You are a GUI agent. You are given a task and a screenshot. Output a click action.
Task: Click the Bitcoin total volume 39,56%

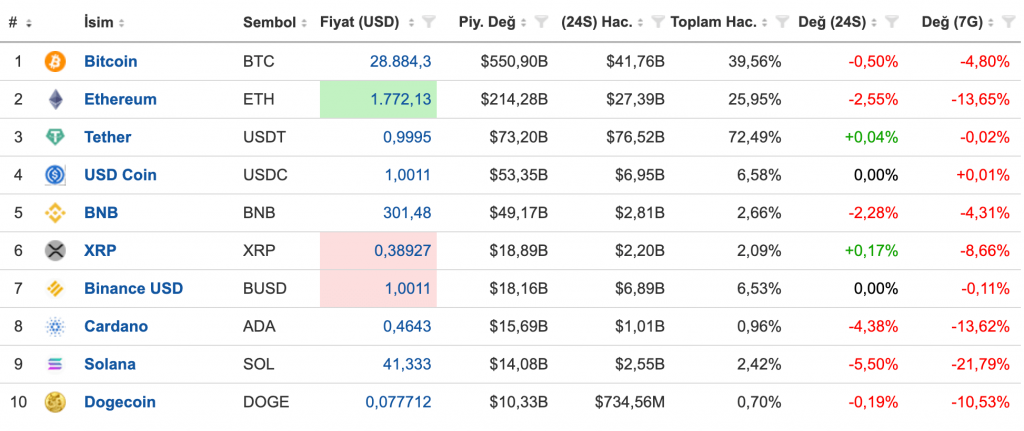pos(754,62)
